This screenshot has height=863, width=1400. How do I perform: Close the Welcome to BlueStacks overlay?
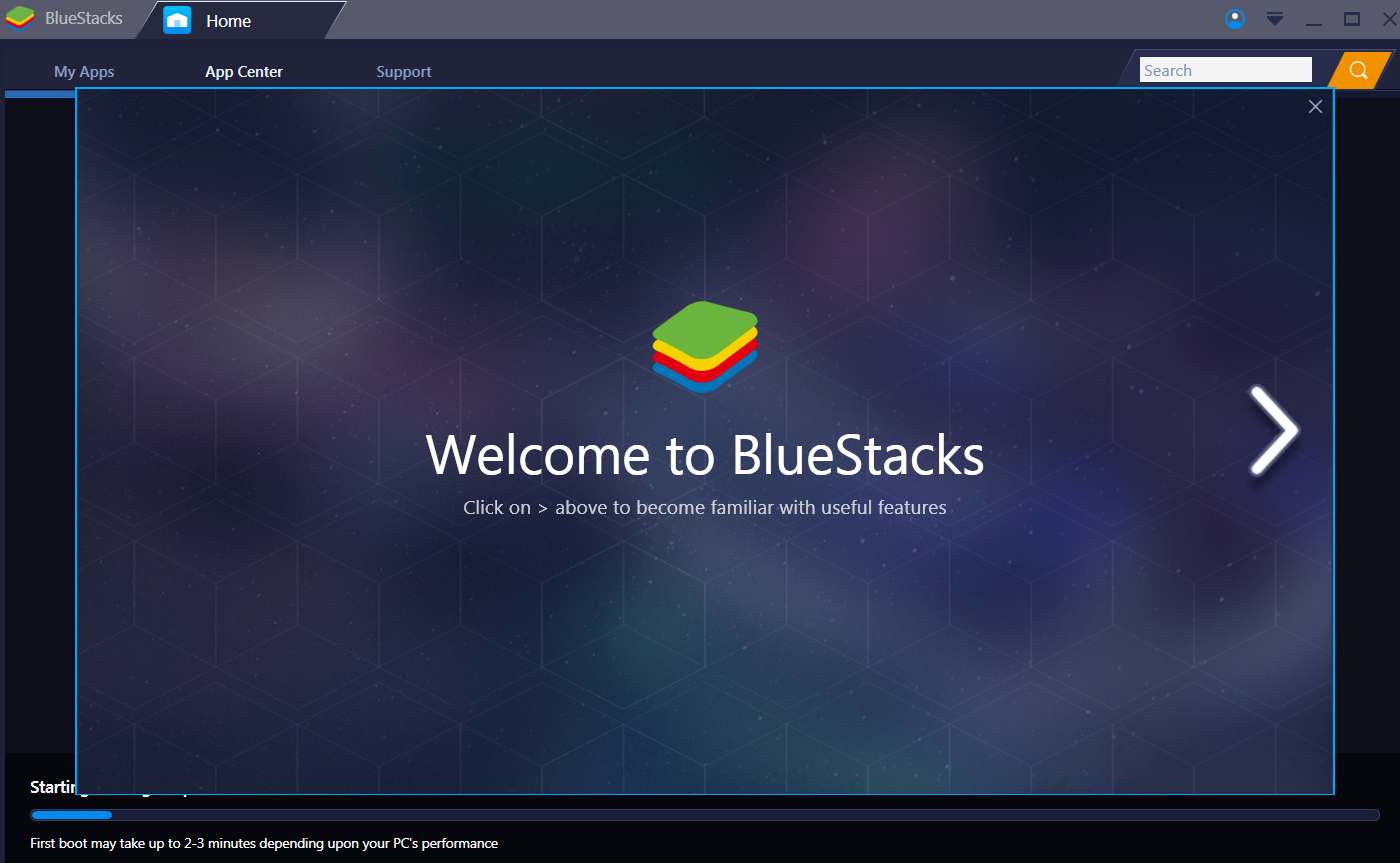click(x=1315, y=106)
